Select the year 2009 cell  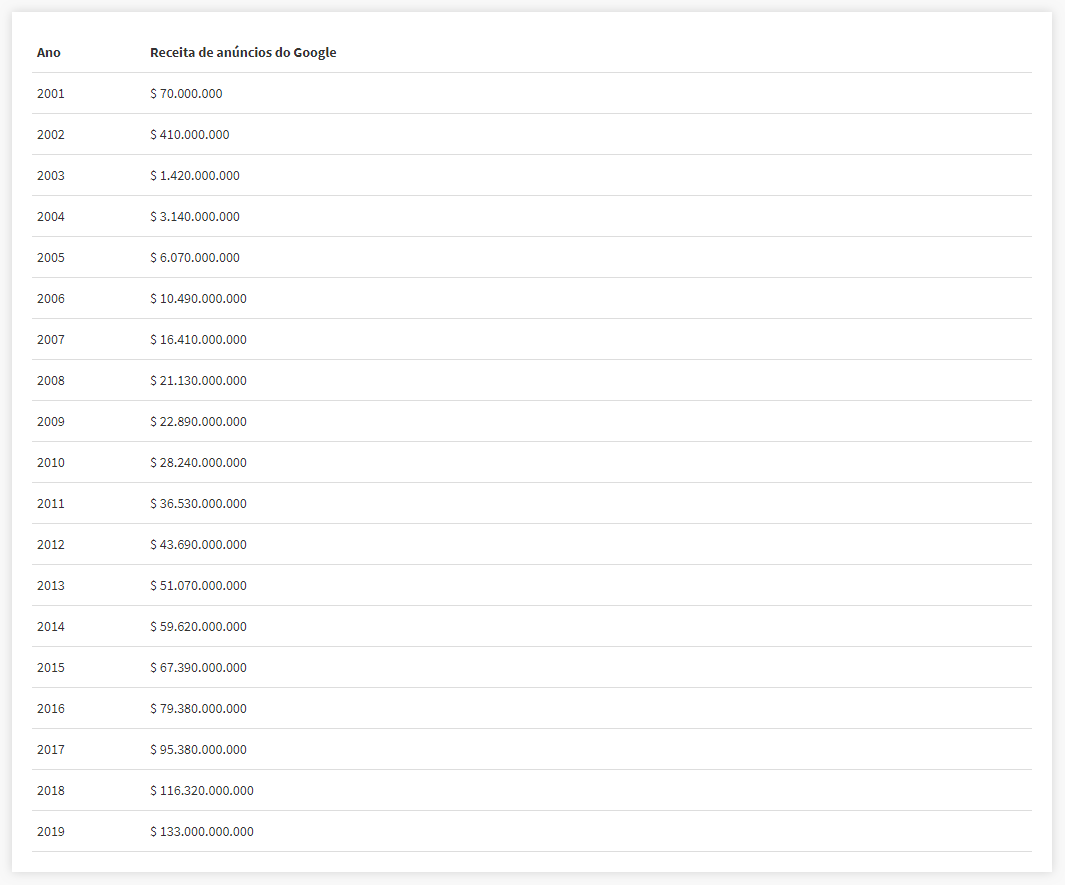click(51, 421)
